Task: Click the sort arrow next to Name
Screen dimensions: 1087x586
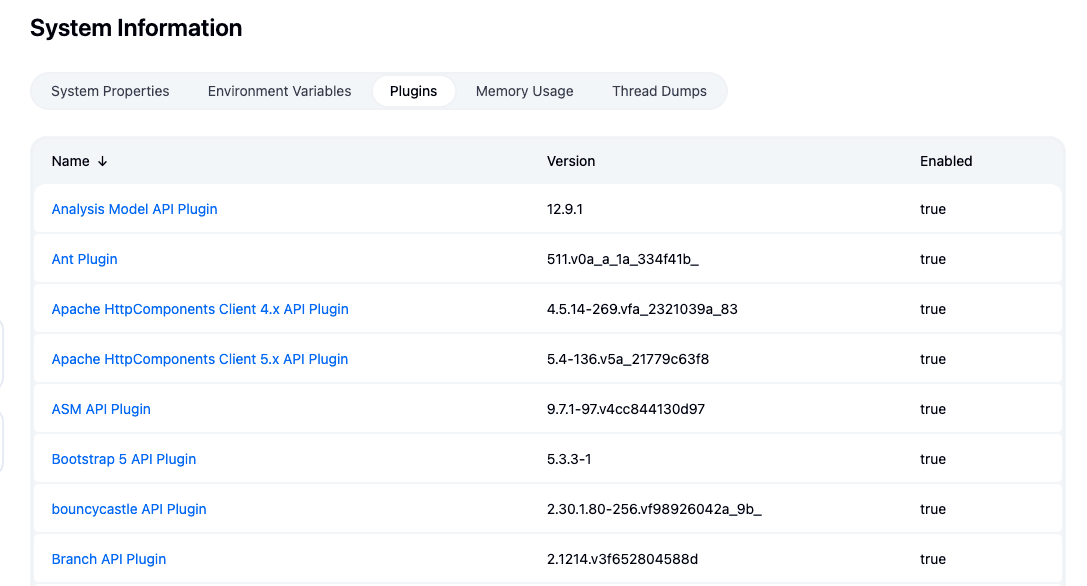Action: click(x=103, y=161)
